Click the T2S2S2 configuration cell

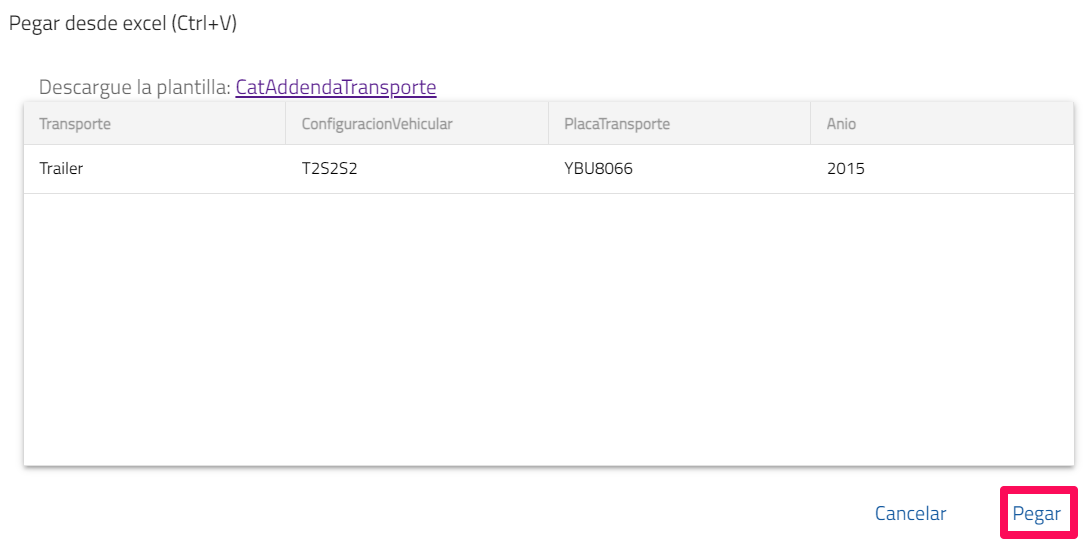click(330, 169)
